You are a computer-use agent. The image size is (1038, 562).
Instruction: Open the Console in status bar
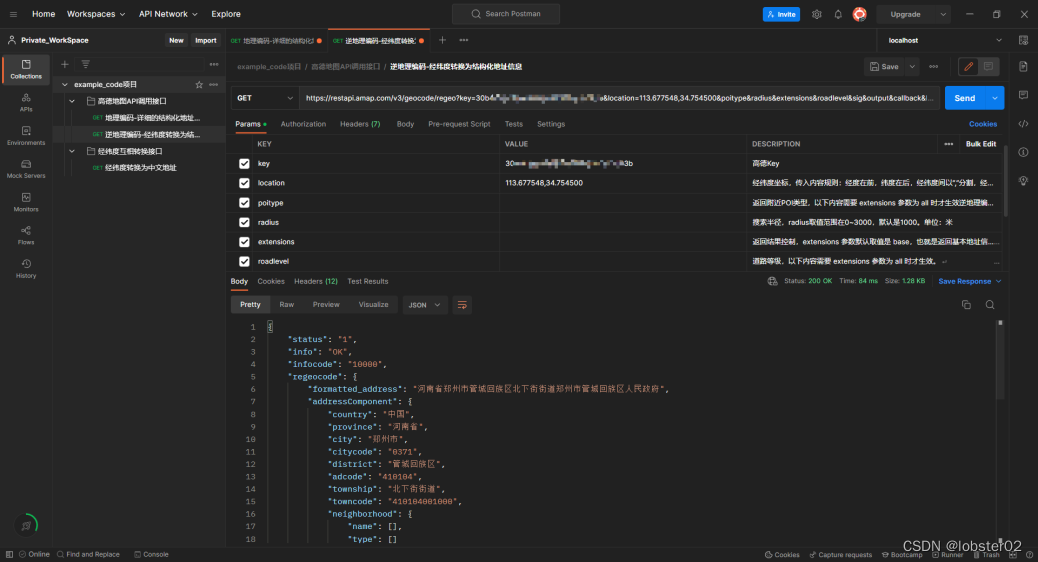tap(151, 555)
